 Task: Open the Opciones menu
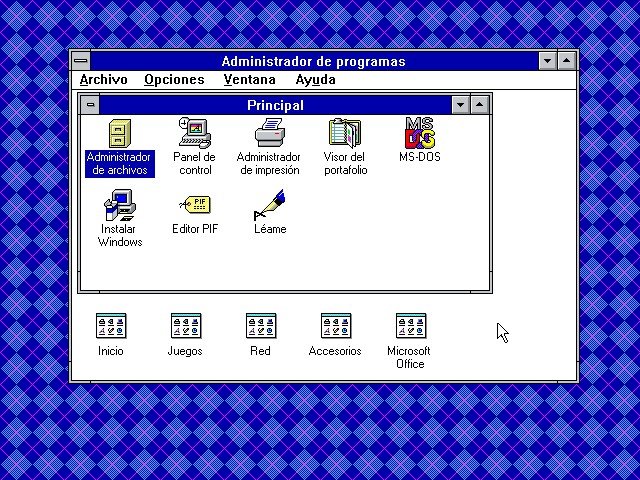(x=174, y=80)
